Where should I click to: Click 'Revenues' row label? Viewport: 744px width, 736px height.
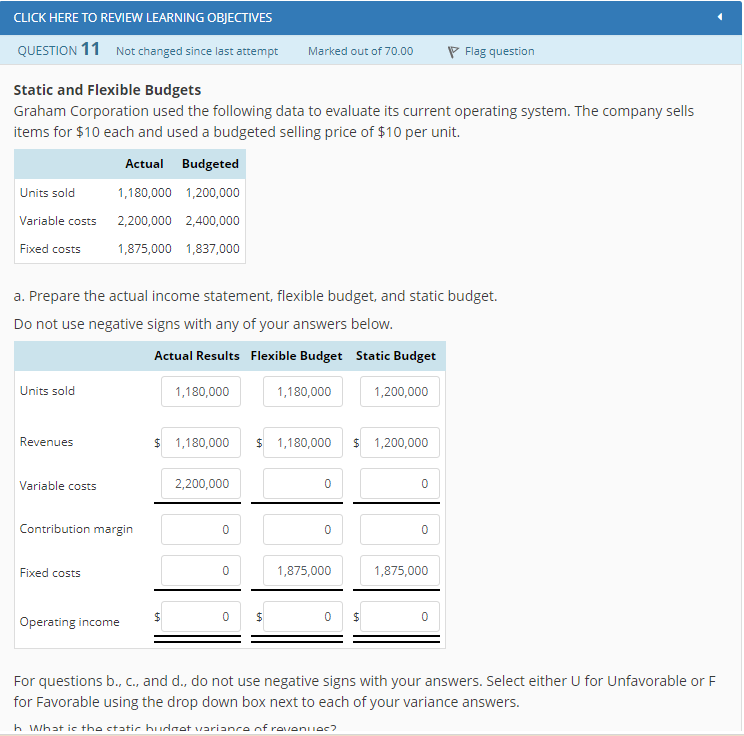click(x=46, y=442)
